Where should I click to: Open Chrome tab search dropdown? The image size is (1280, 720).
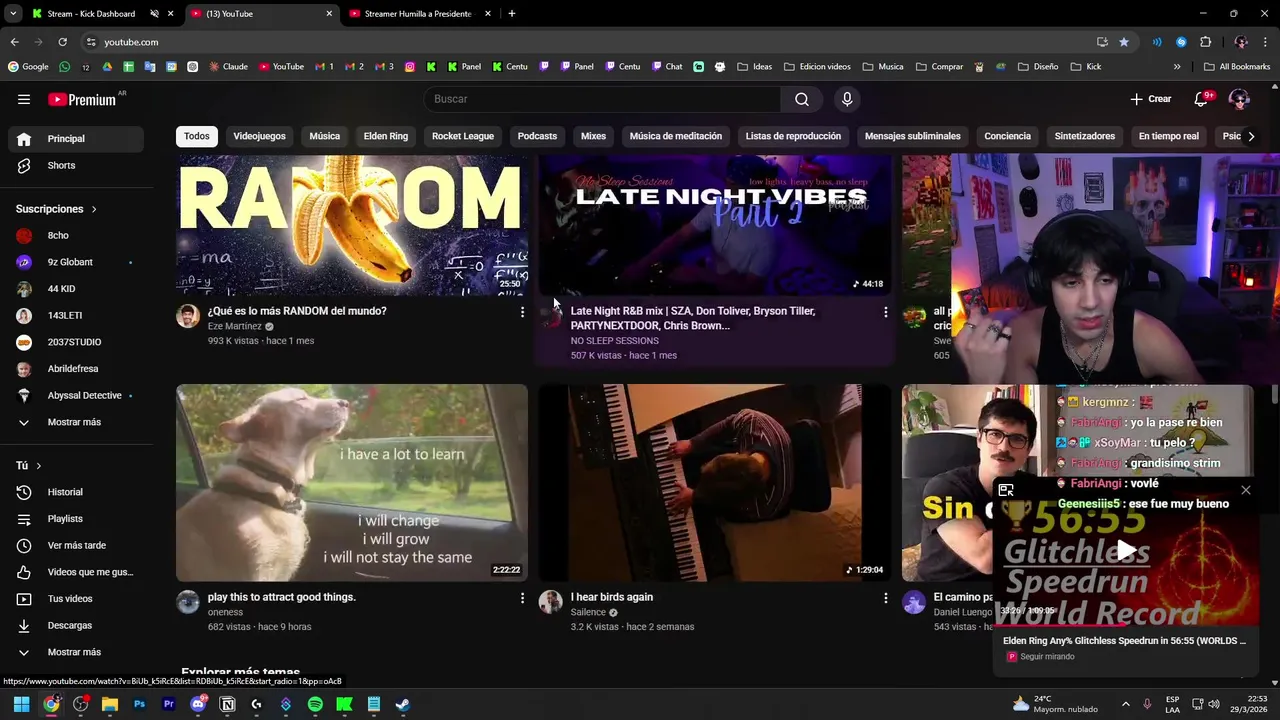pos(13,14)
